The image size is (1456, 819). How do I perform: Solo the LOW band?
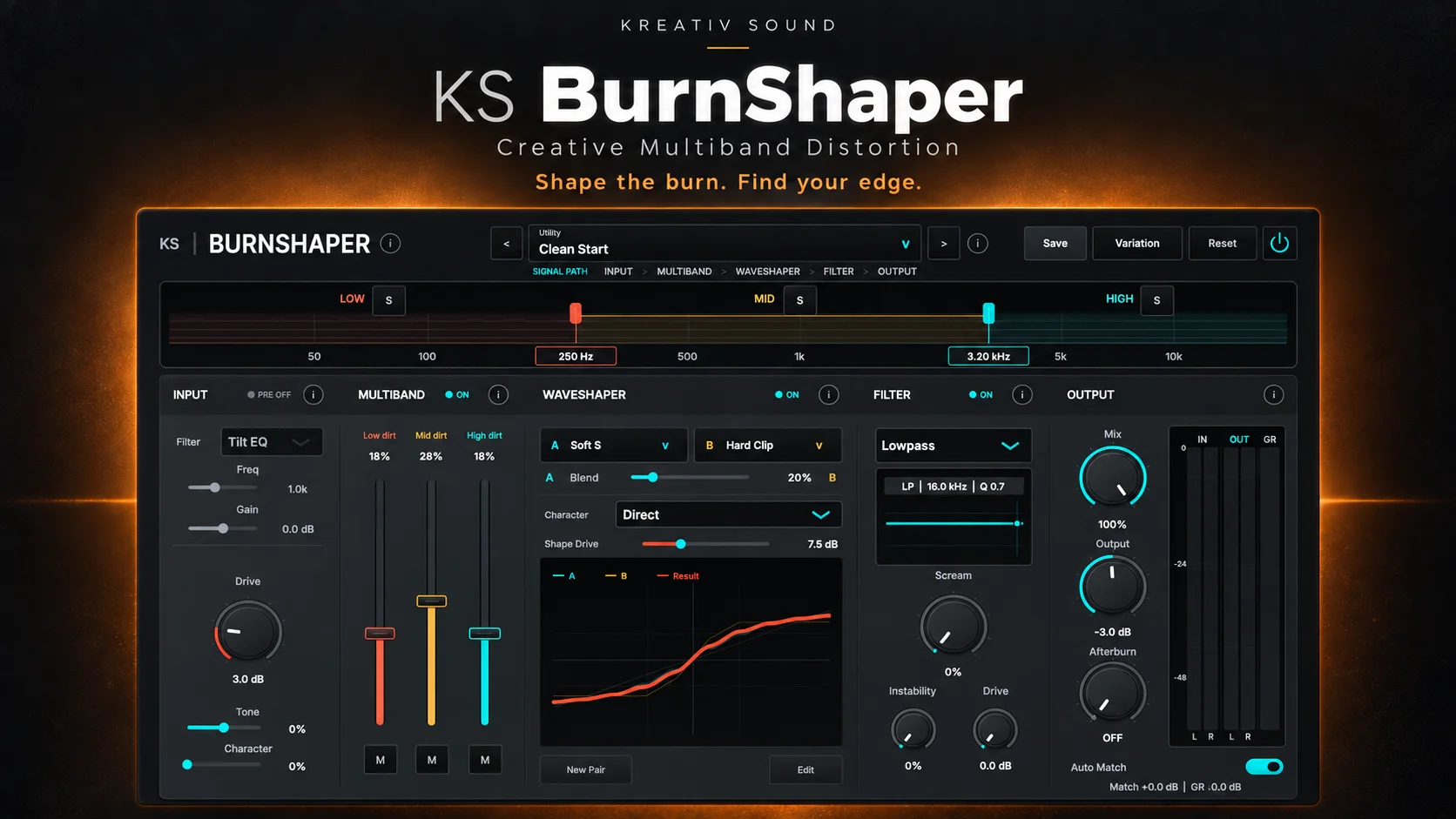[389, 300]
